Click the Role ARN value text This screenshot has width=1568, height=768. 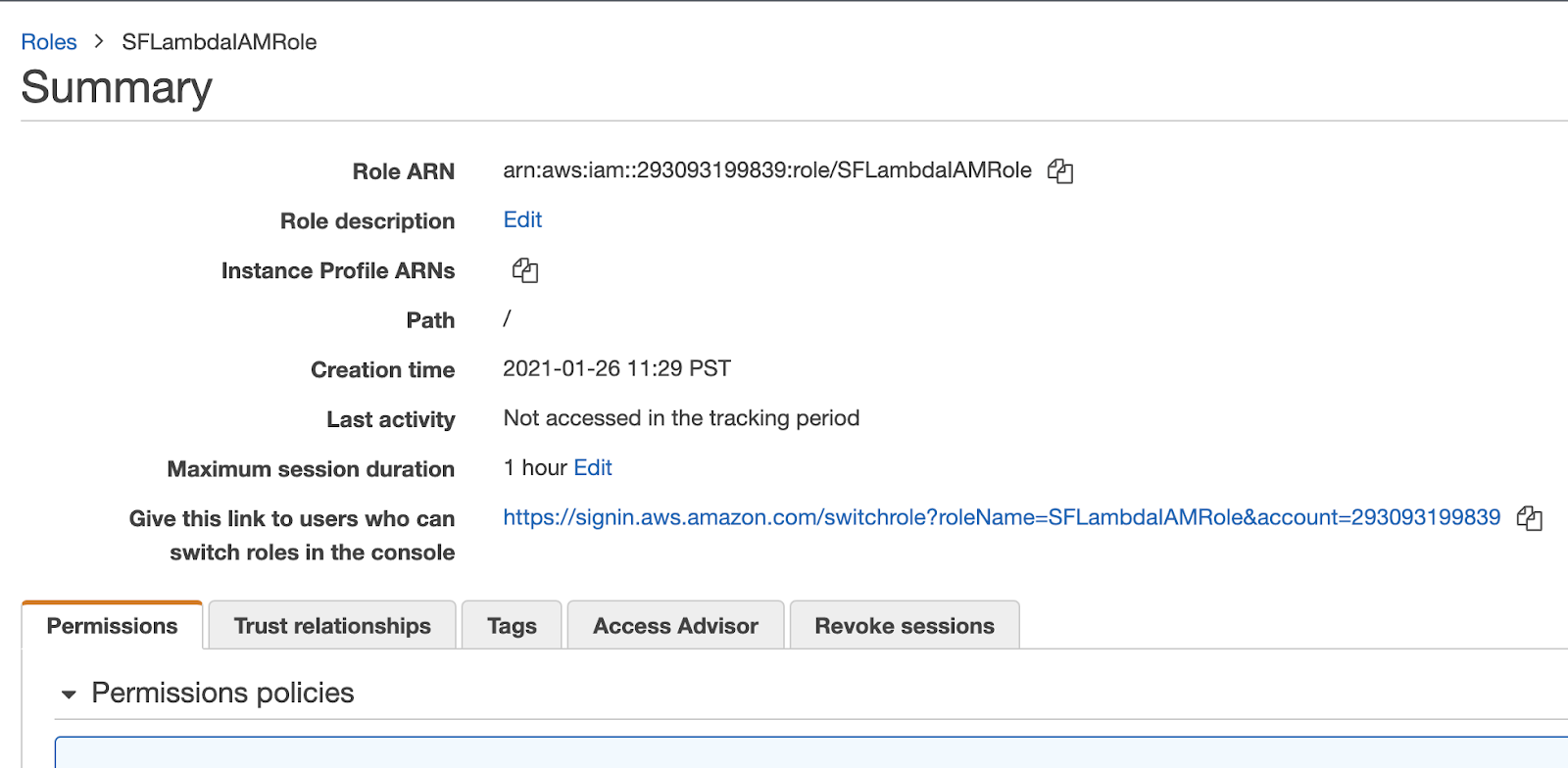coord(766,170)
